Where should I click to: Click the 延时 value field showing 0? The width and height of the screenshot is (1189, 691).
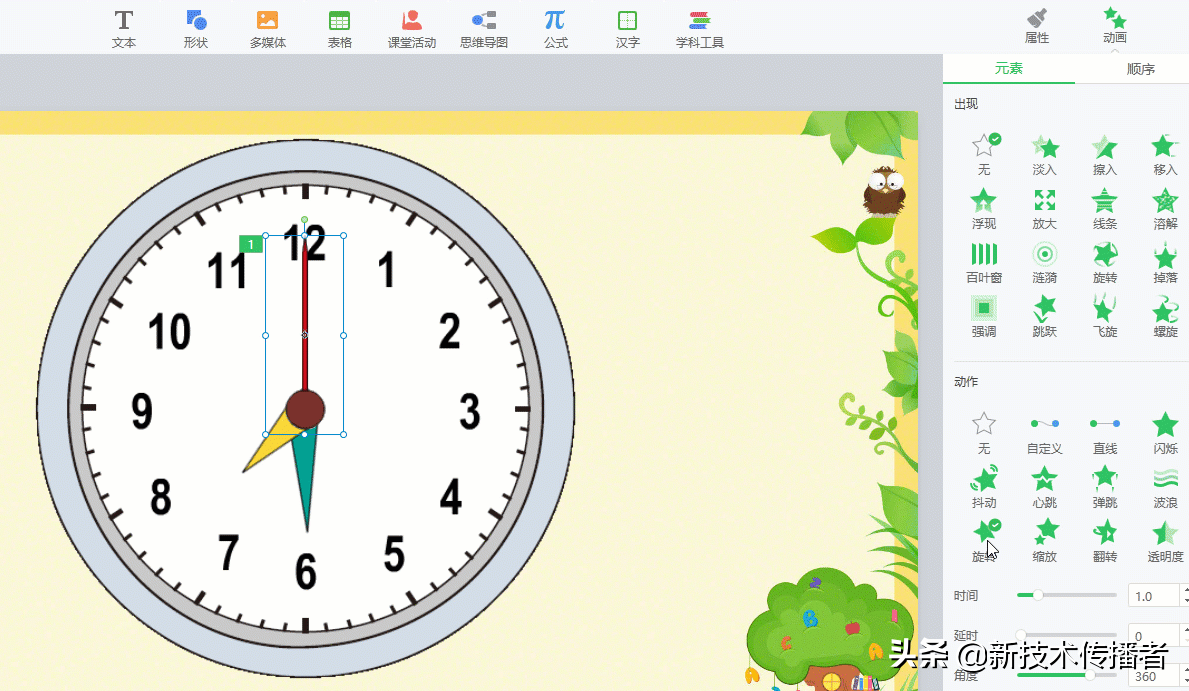(x=1153, y=636)
